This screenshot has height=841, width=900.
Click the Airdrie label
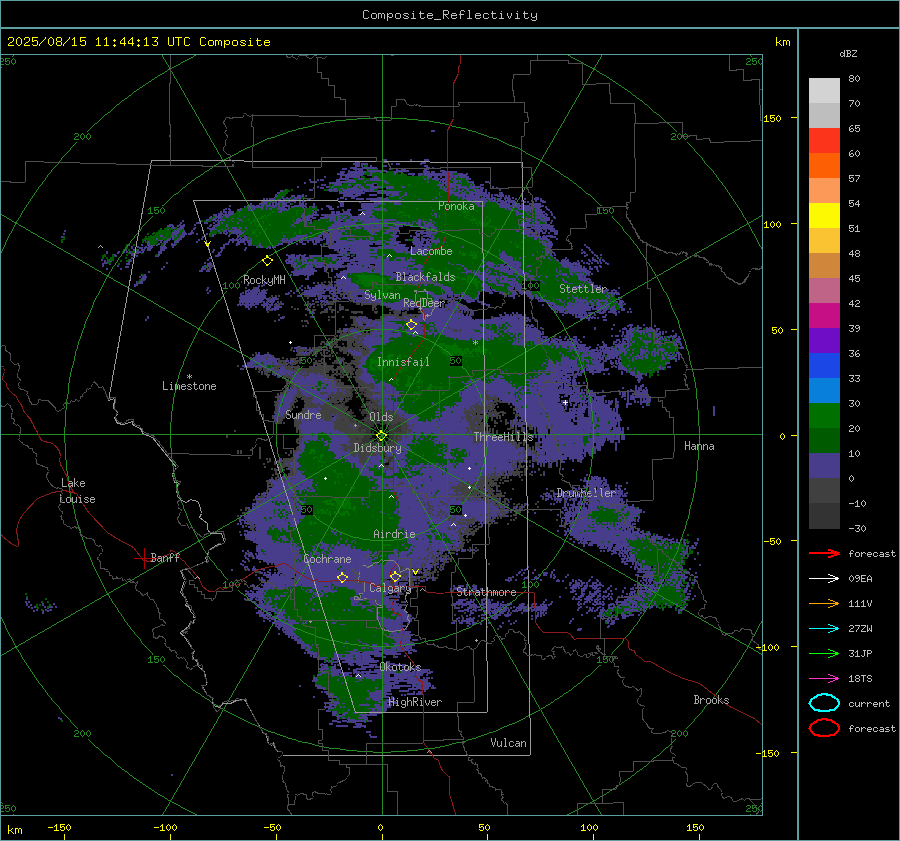(x=394, y=534)
